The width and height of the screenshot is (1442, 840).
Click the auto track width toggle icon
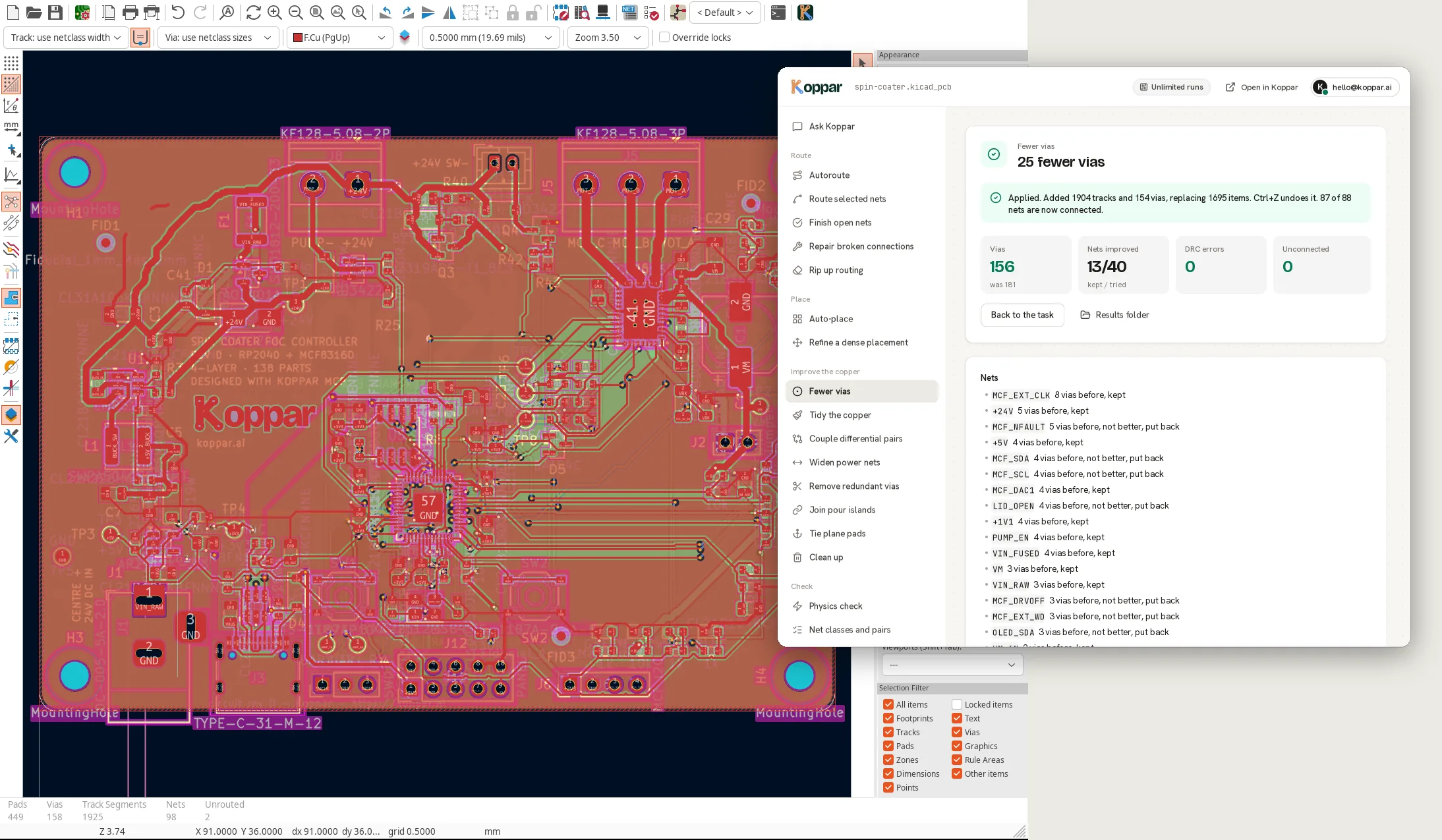140,38
